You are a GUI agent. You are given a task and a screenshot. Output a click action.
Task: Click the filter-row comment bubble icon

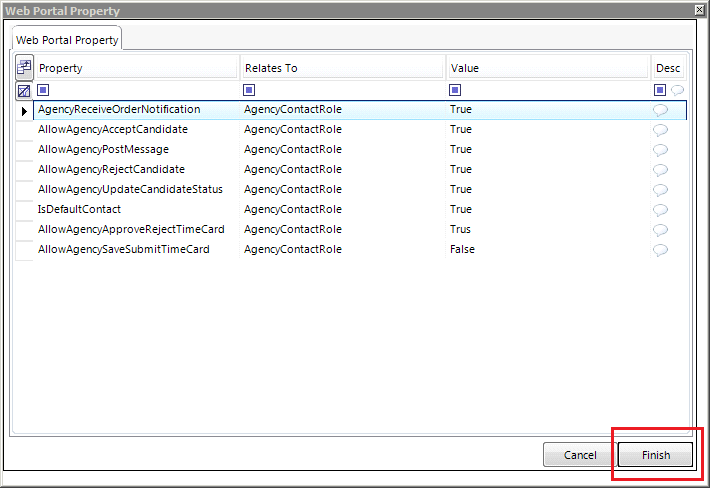(x=677, y=90)
